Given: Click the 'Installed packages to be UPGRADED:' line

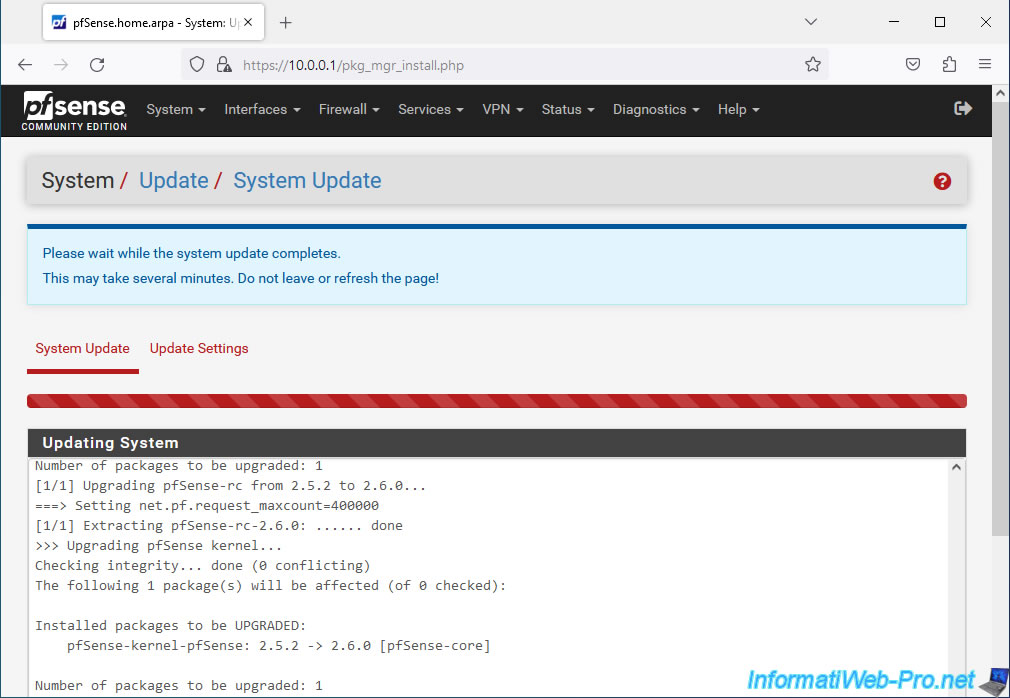Looking at the screenshot, I should 171,625.
